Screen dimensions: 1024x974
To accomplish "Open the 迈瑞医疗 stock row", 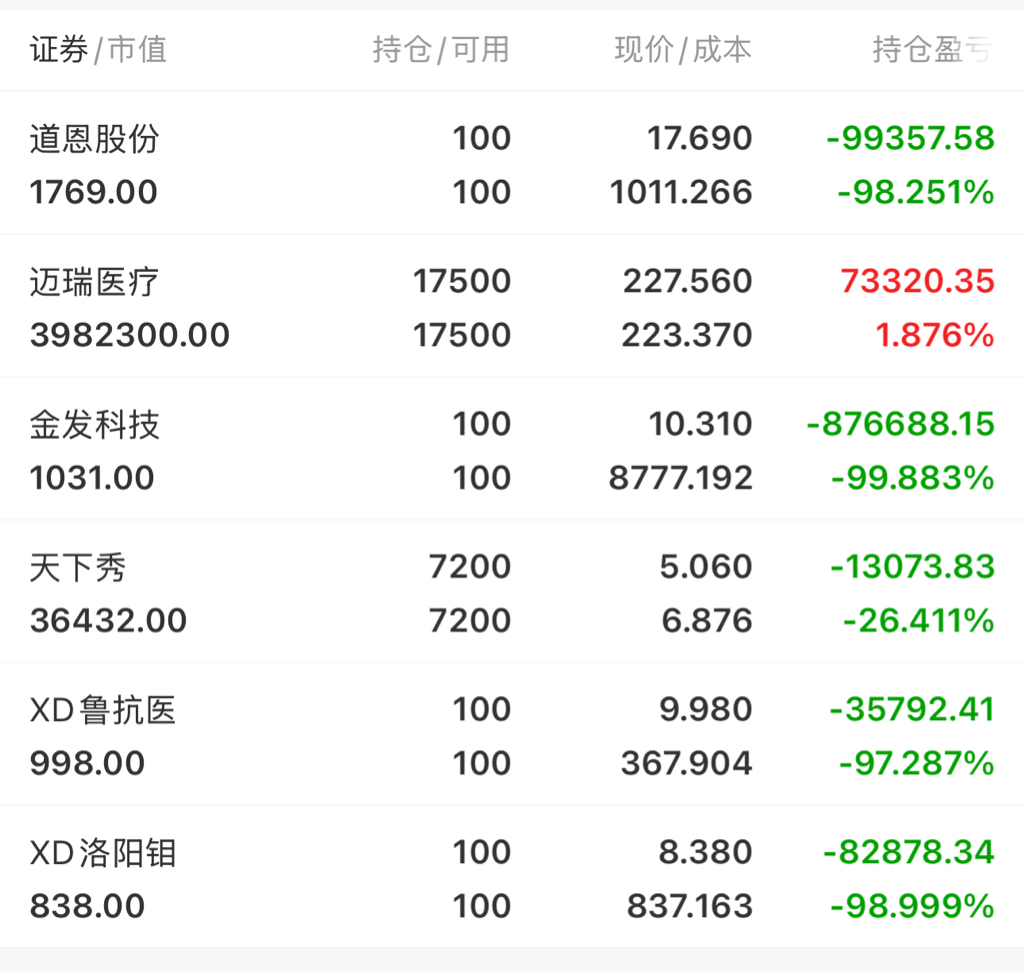I will (x=512, y=306).
